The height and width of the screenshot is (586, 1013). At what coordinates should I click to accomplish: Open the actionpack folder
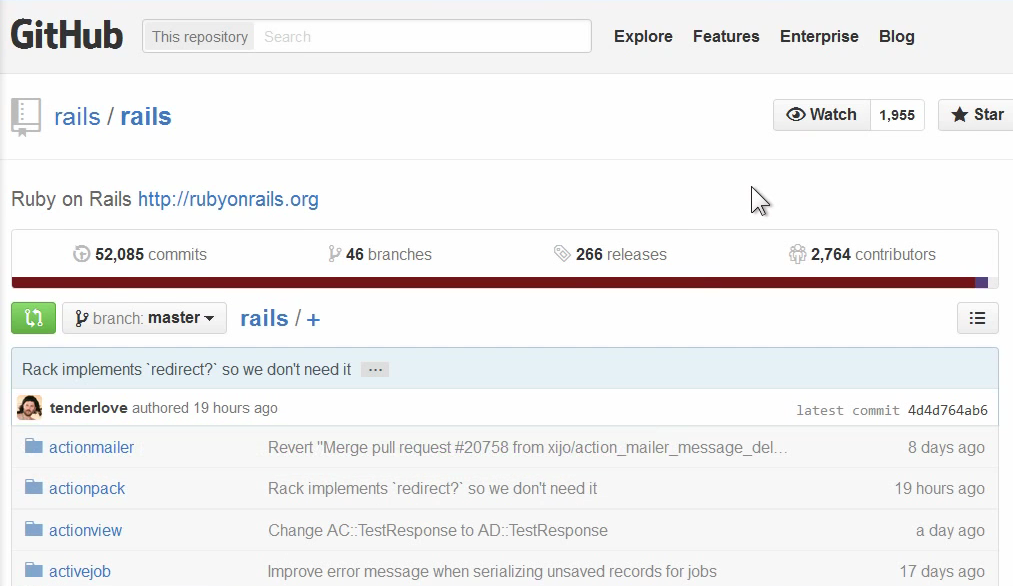pyautogui.click(x=87, y=488)
